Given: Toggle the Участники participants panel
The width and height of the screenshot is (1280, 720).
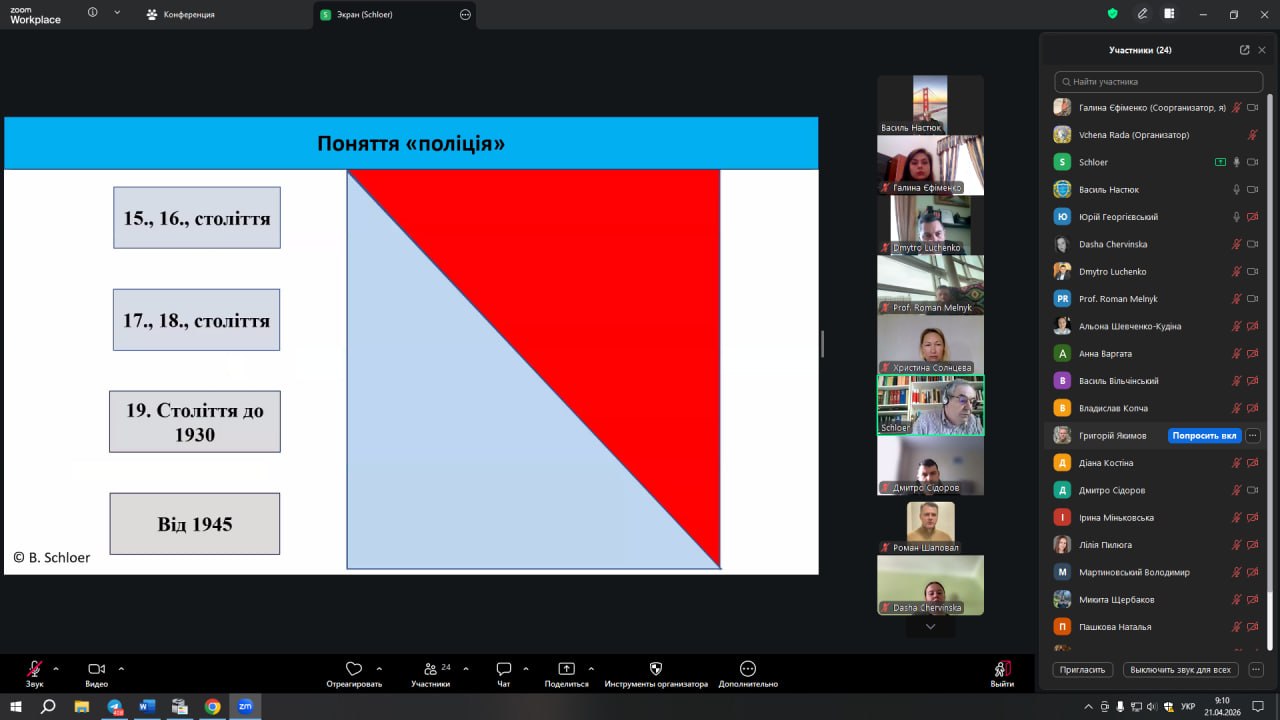Looking at the screenshot, I should (x=431, y=669).
